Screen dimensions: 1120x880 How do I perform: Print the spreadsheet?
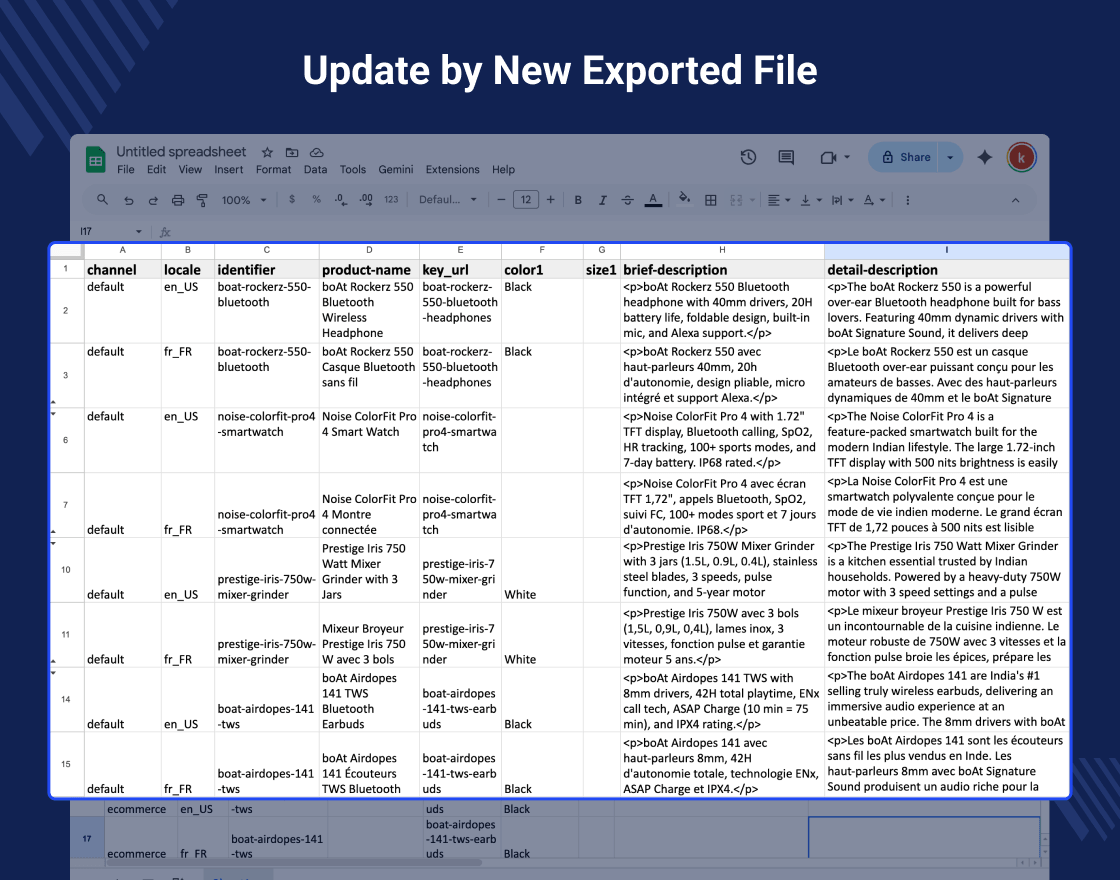[178, 201]
